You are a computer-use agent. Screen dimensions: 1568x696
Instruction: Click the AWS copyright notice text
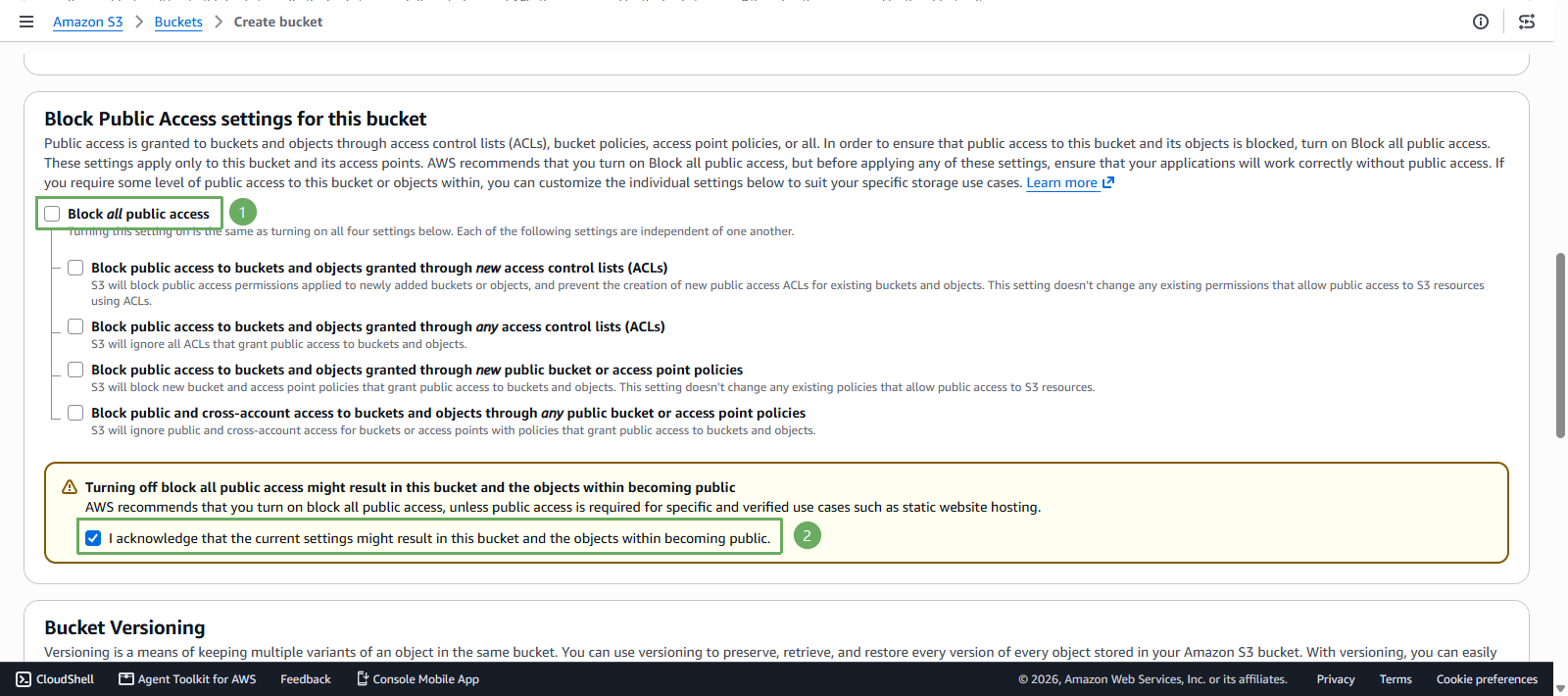point(1152,679)
